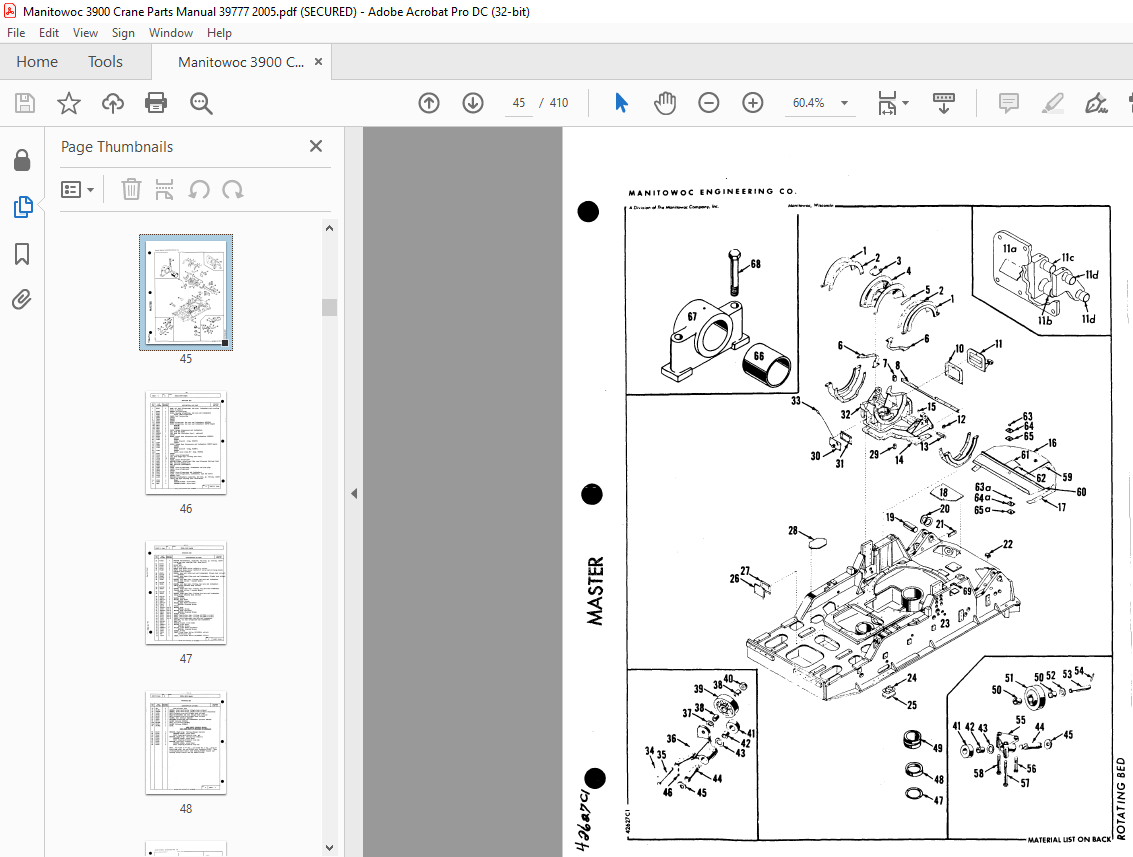Image resolution: width=1133 pixels, height=857 pixels.
Task: Open the Bookmarks panel
Action: click(22, 254)
